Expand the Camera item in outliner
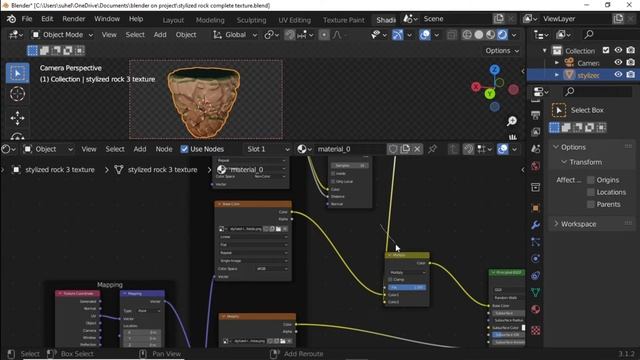 [x=557, y=63]
